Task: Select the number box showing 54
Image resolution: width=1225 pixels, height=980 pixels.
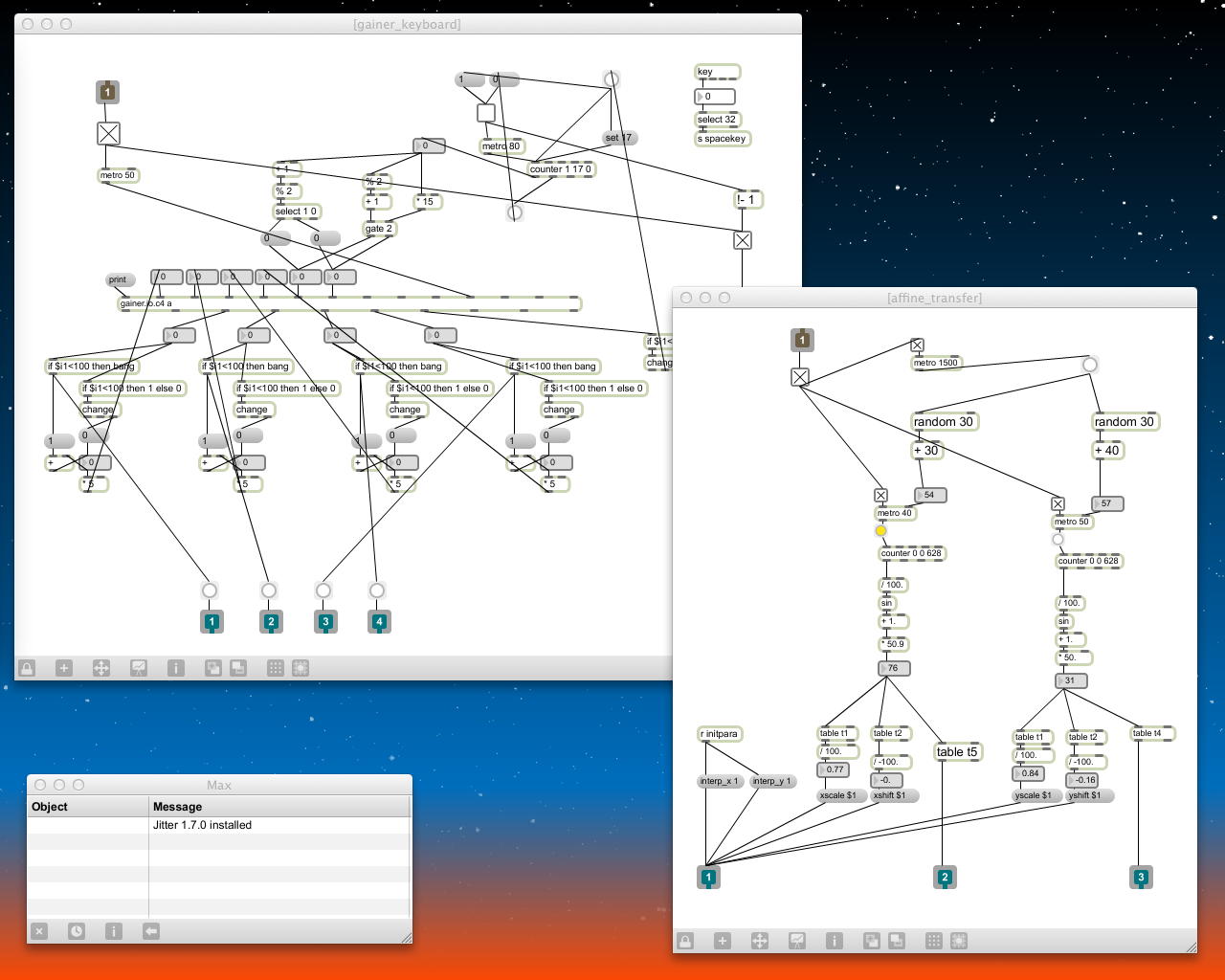Action: click(930, 495)
